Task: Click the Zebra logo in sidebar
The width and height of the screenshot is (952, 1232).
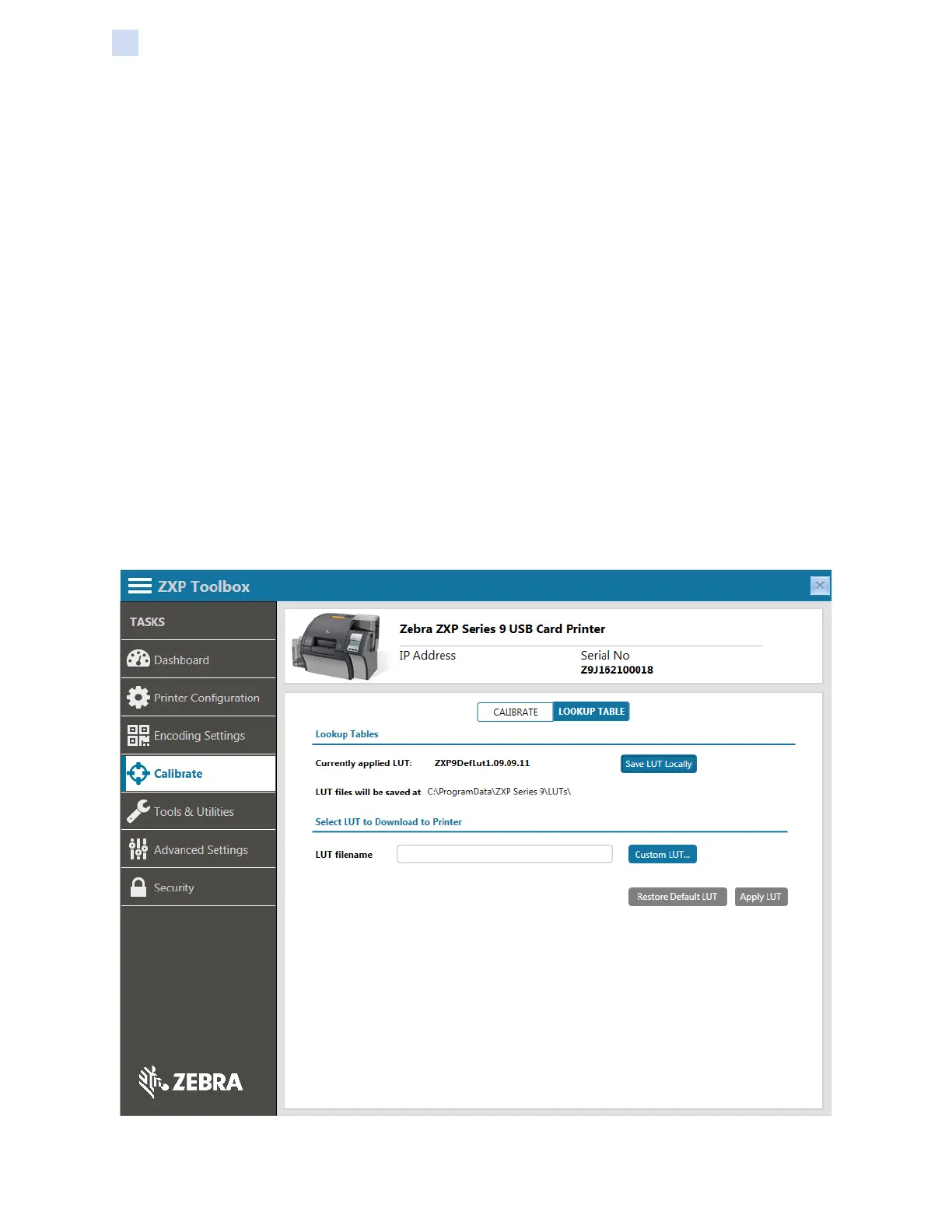Action: click(x=191, y=1081)
